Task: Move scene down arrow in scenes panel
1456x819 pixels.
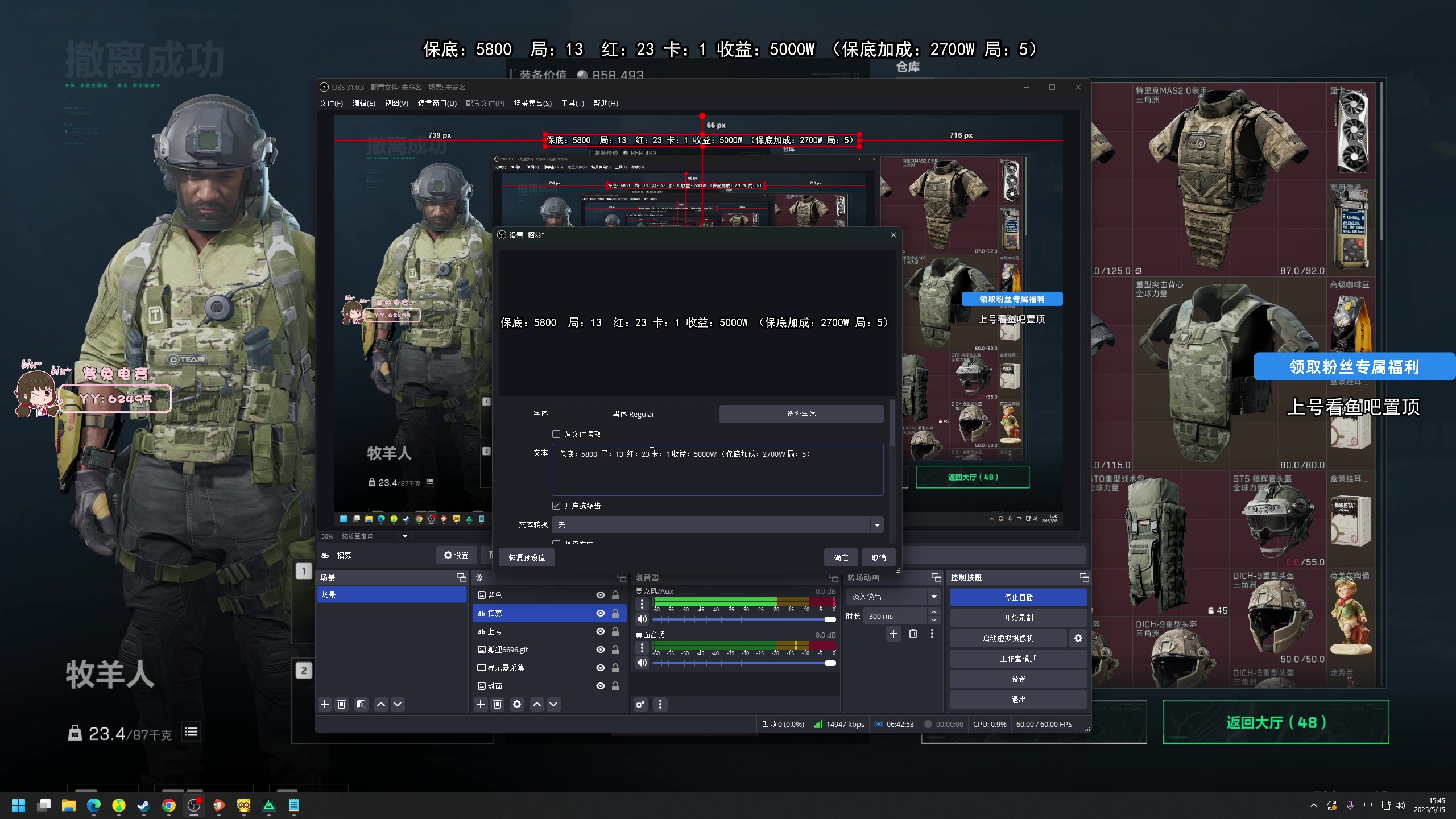Action: click(x=398, y=704)
